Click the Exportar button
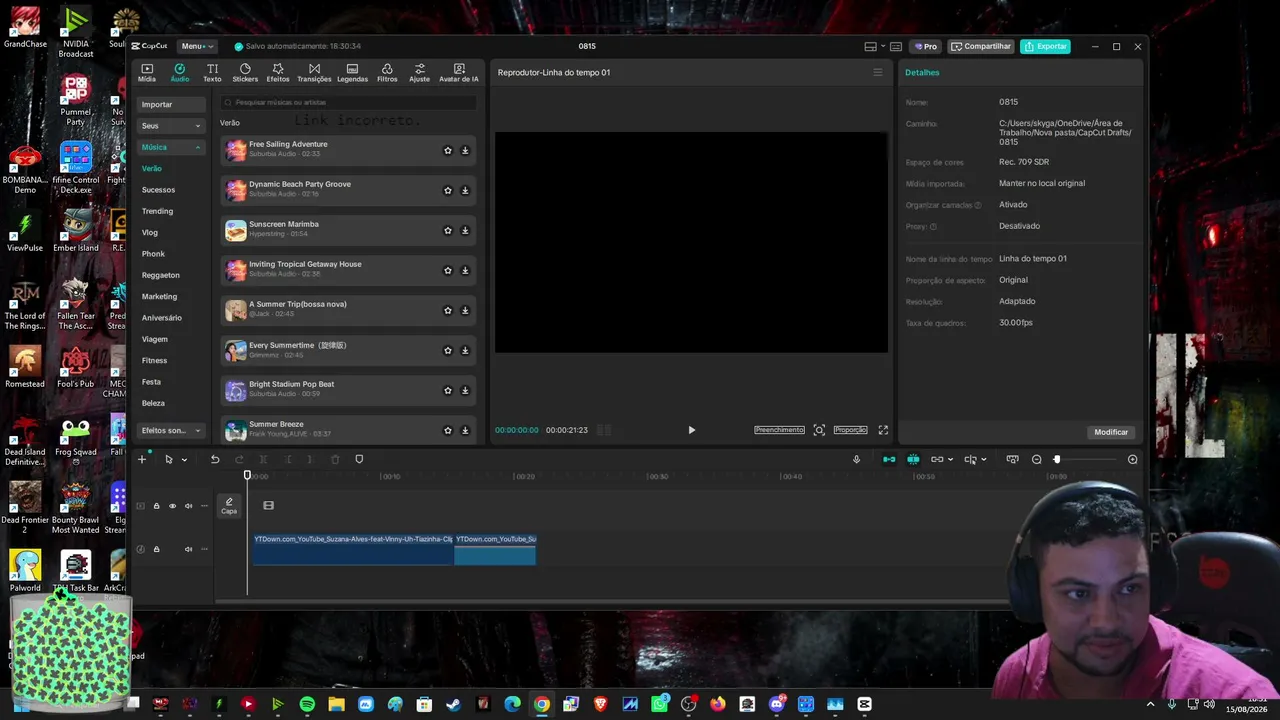Image resolution: width=1280 pixels, height=720 pixels. click(x=1045, y=46)
